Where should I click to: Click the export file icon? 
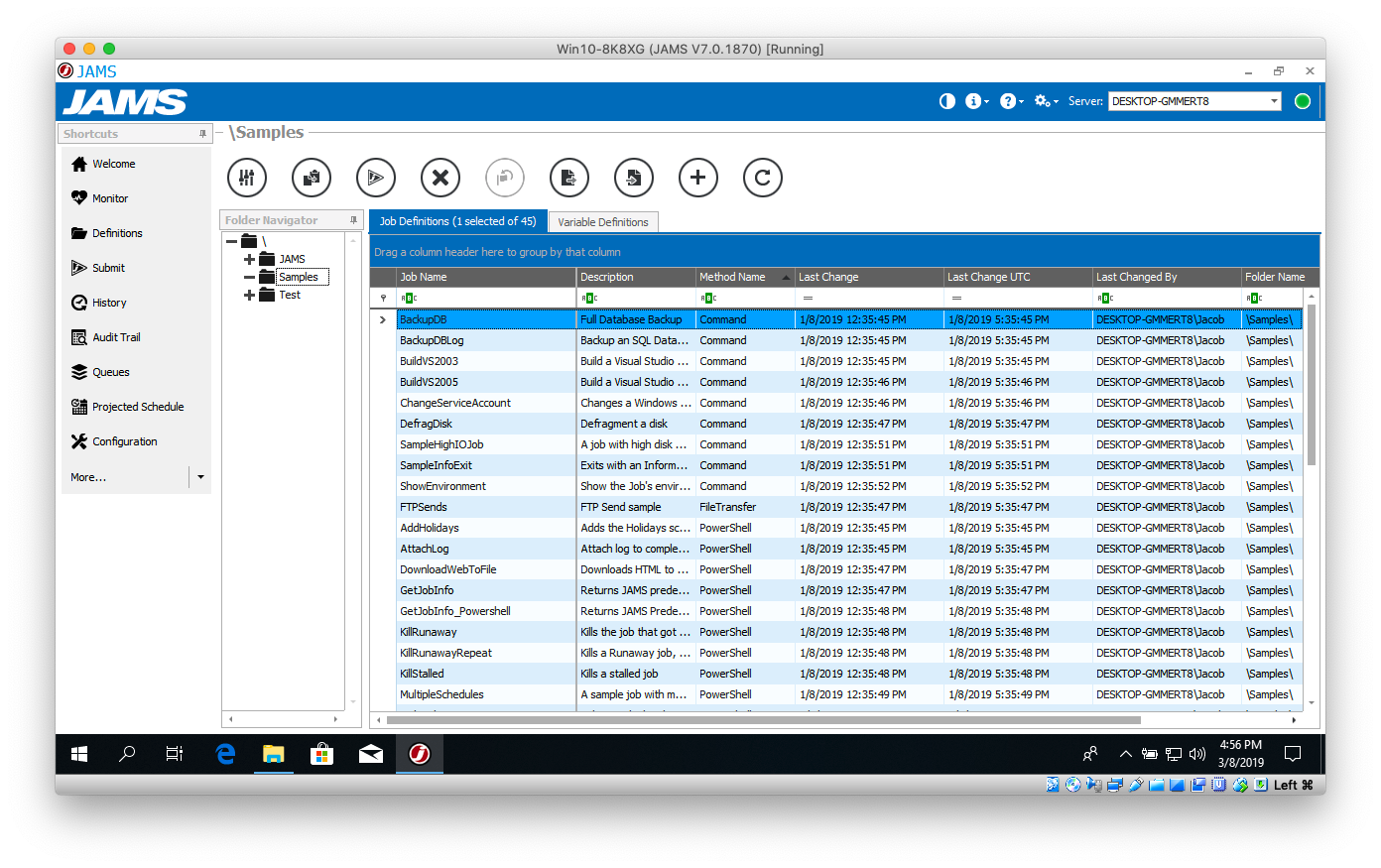(569, 178)
